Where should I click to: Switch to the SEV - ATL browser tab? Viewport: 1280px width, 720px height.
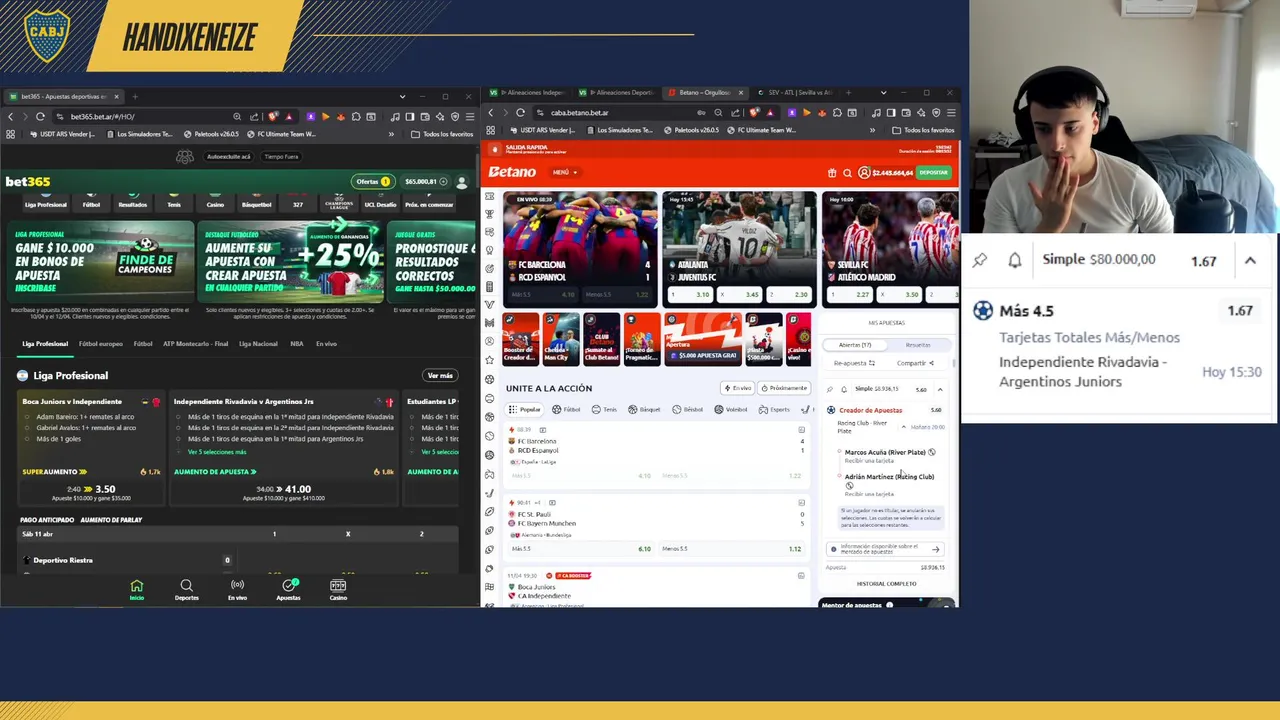click(795, 93)
